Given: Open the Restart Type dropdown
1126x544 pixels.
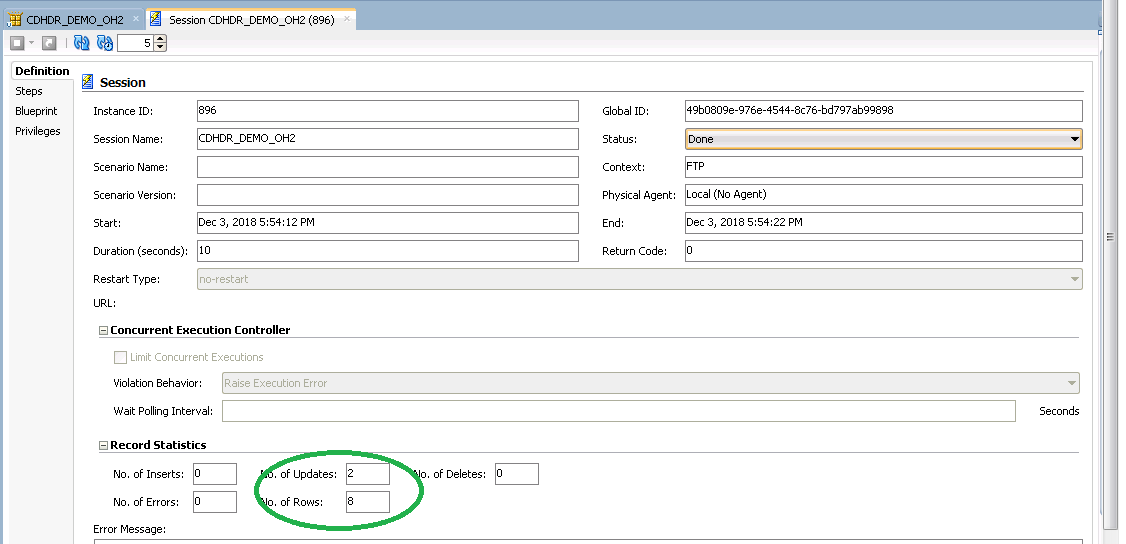Looking at the screenshot, I should point(639,278).
